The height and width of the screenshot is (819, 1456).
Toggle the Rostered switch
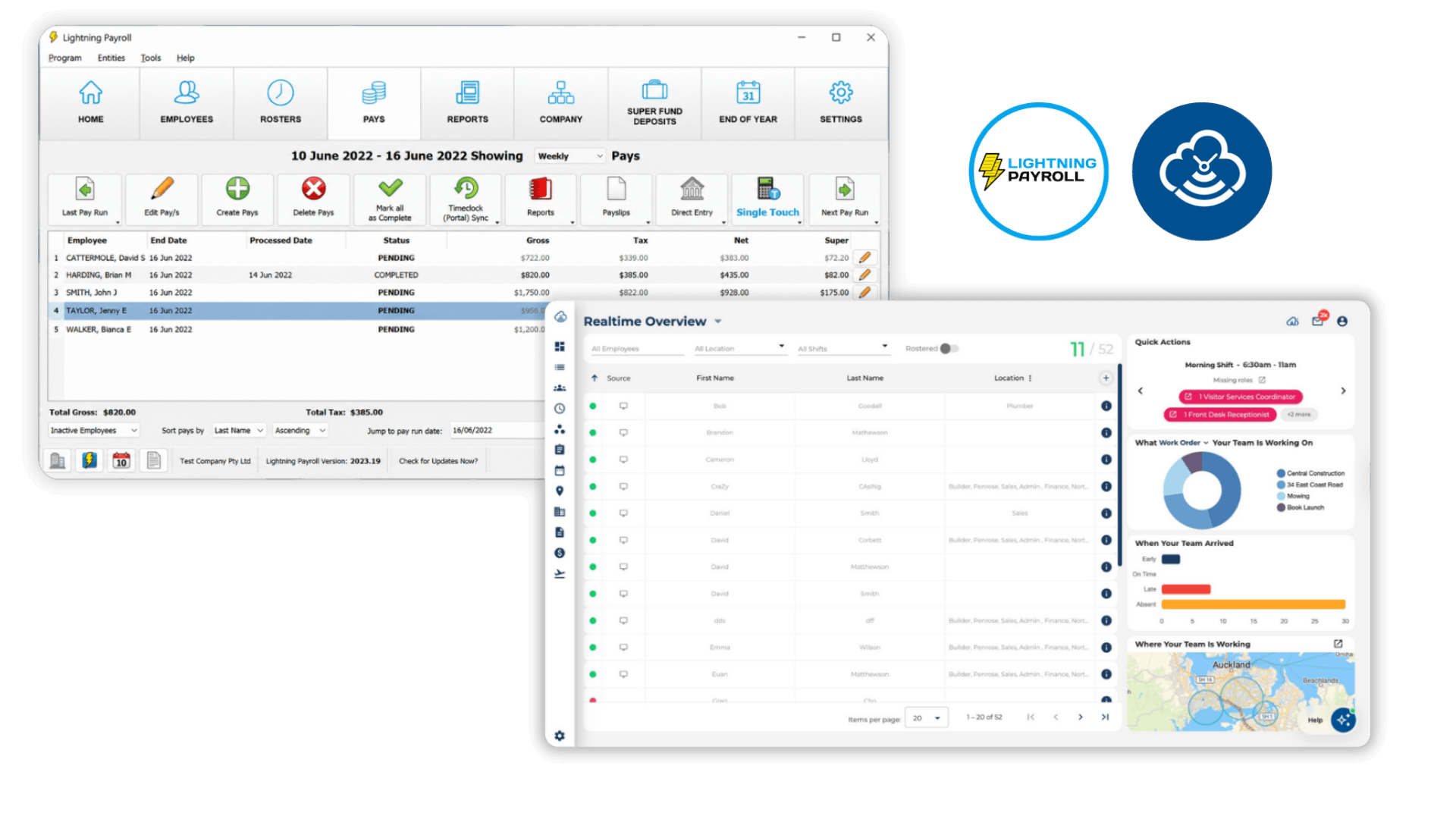pos(949,349)
